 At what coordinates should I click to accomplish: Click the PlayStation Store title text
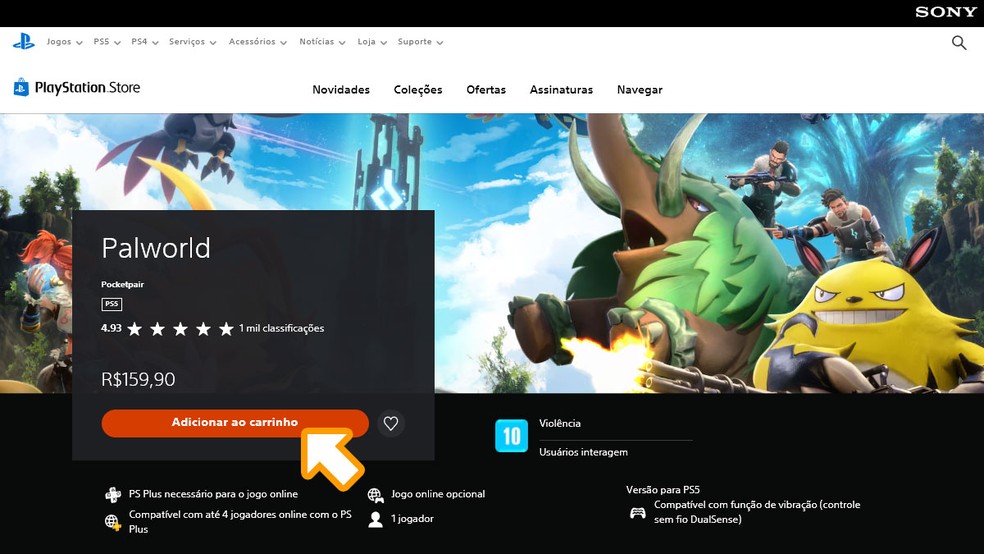[87, 88]
